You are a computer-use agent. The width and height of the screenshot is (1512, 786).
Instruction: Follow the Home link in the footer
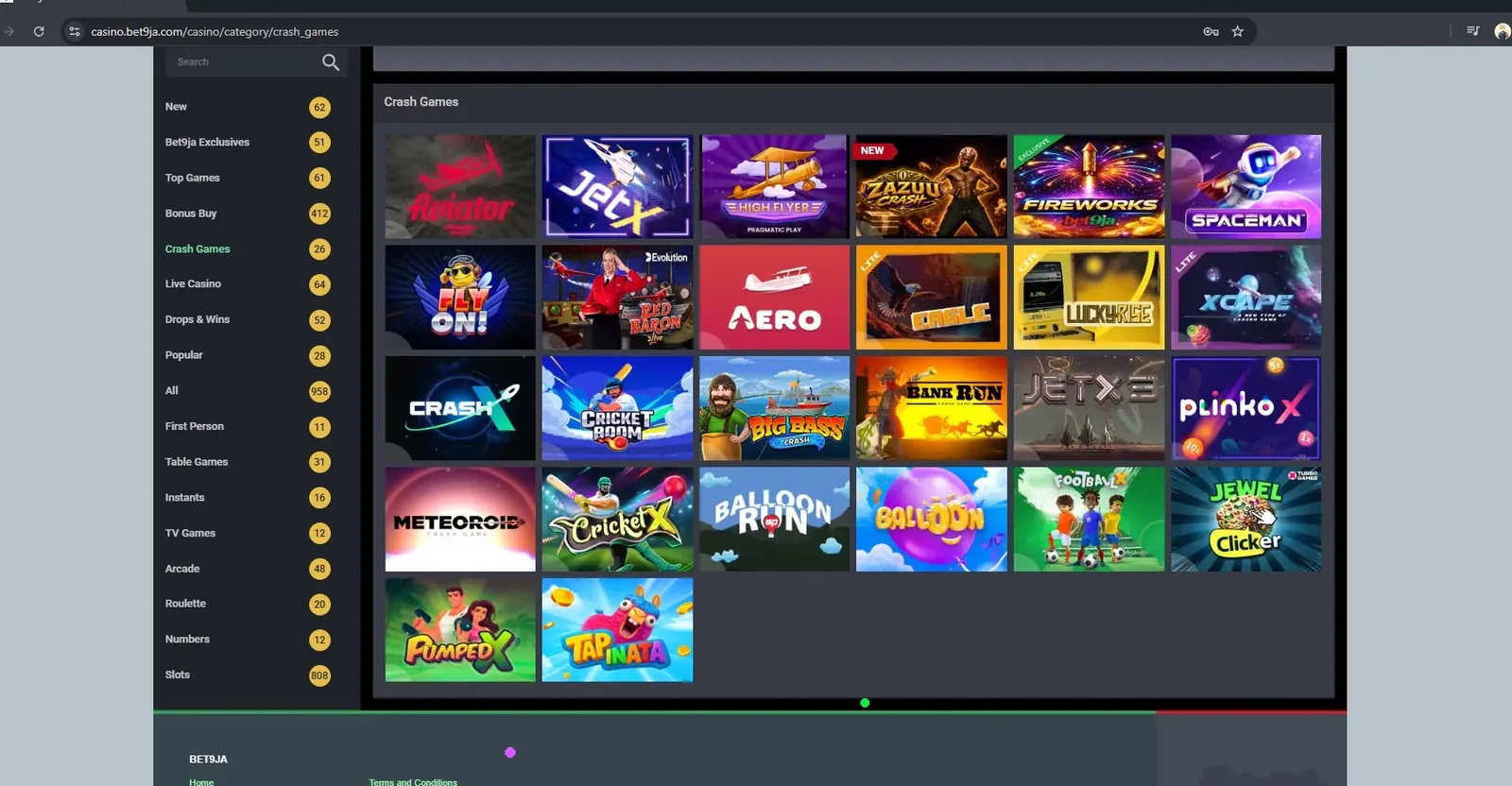coord(201,782)
